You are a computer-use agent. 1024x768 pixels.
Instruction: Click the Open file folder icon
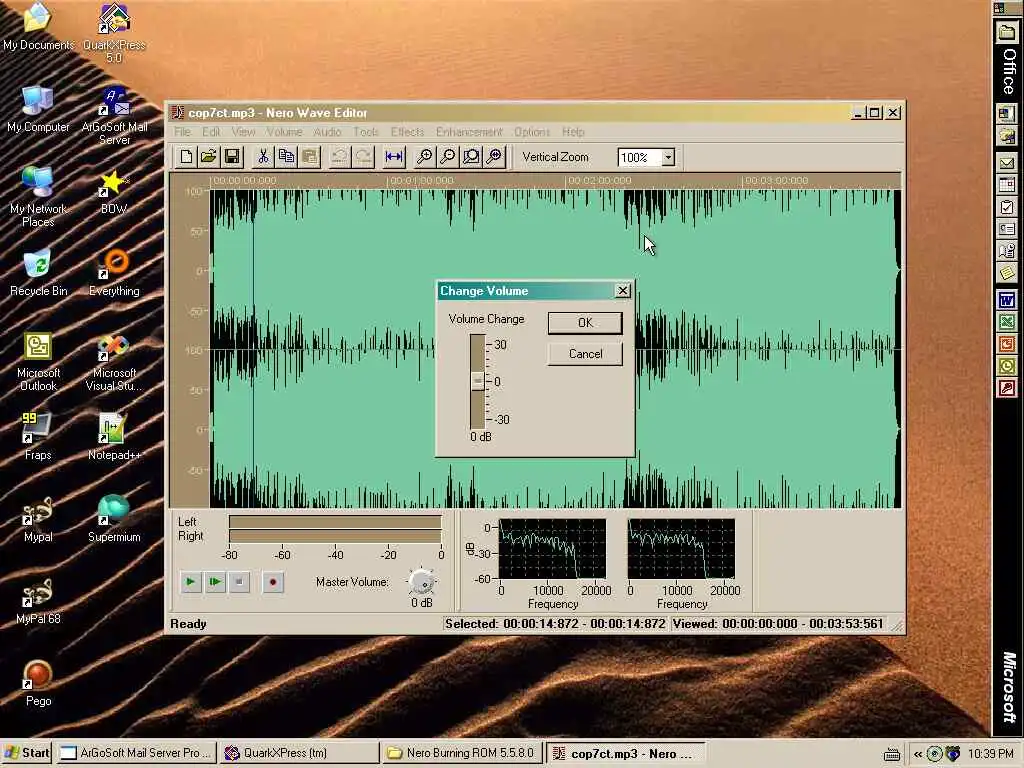pos(209,157)
